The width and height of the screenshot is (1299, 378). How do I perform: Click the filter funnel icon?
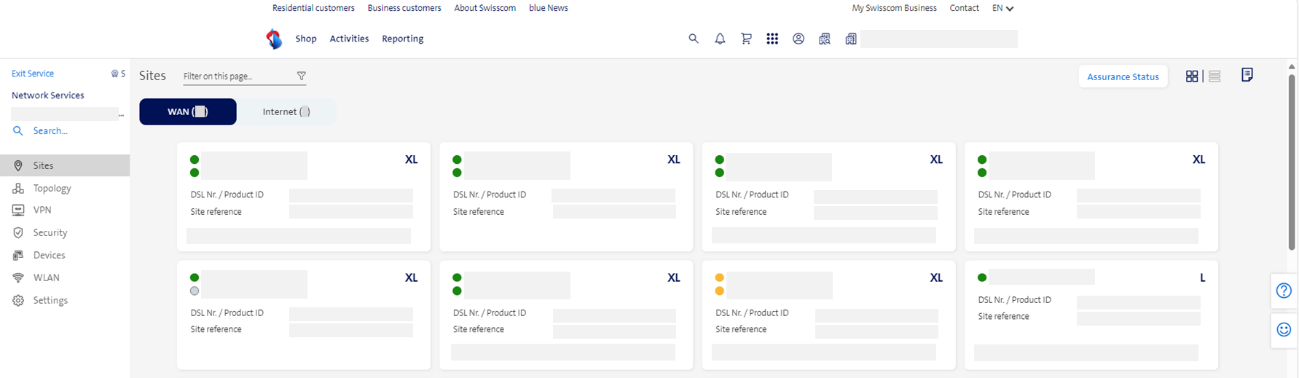[301, 76]
